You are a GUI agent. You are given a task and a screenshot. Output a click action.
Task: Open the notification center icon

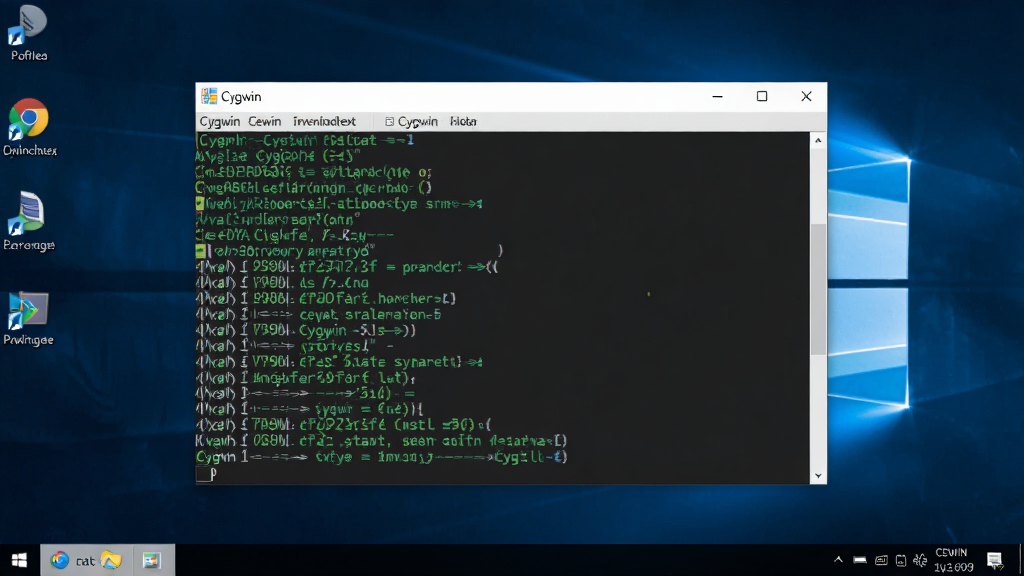pos(995,560)
